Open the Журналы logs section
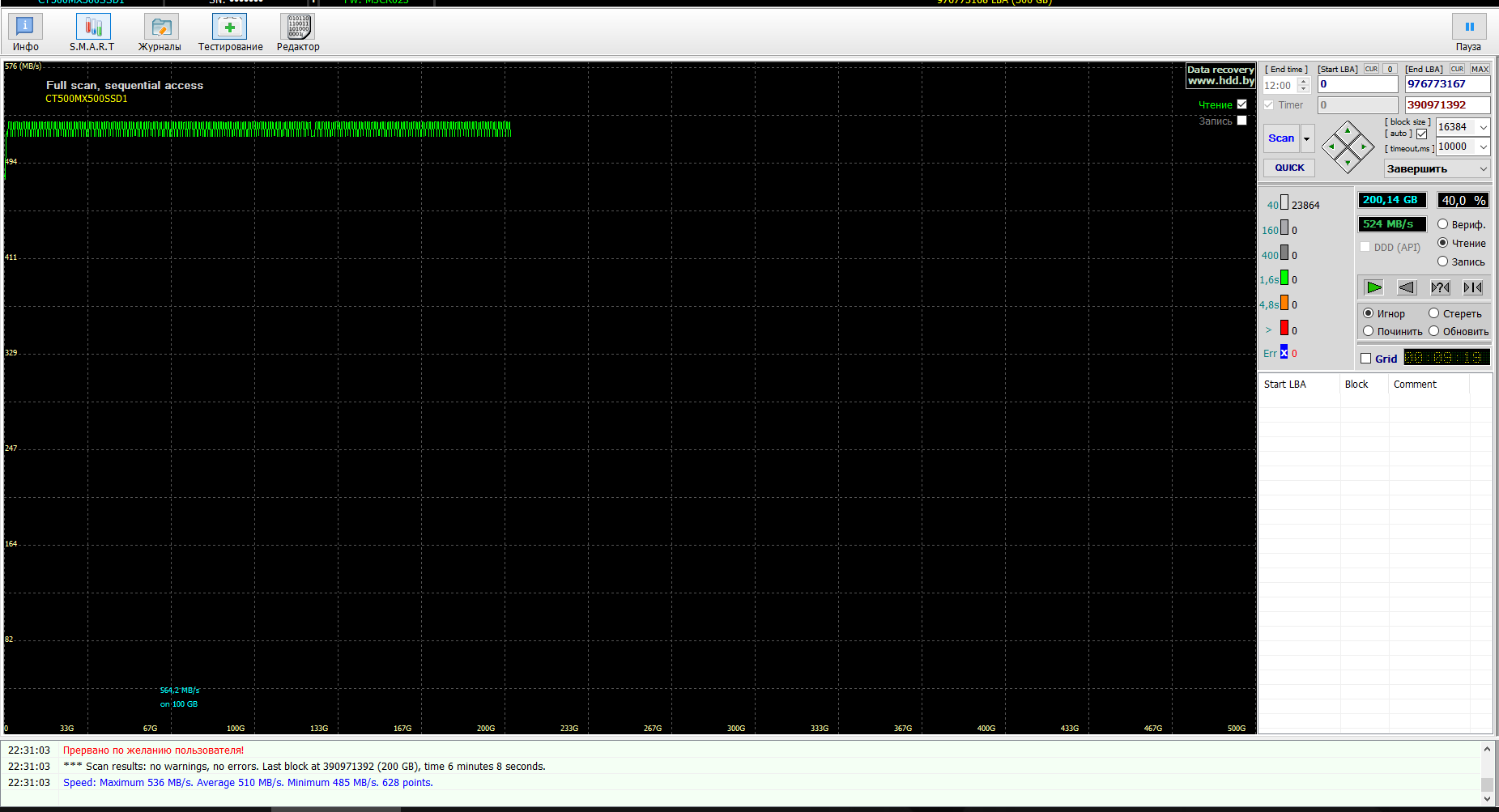The width and height of the screenshot is (1499, 812). point(160,32)
